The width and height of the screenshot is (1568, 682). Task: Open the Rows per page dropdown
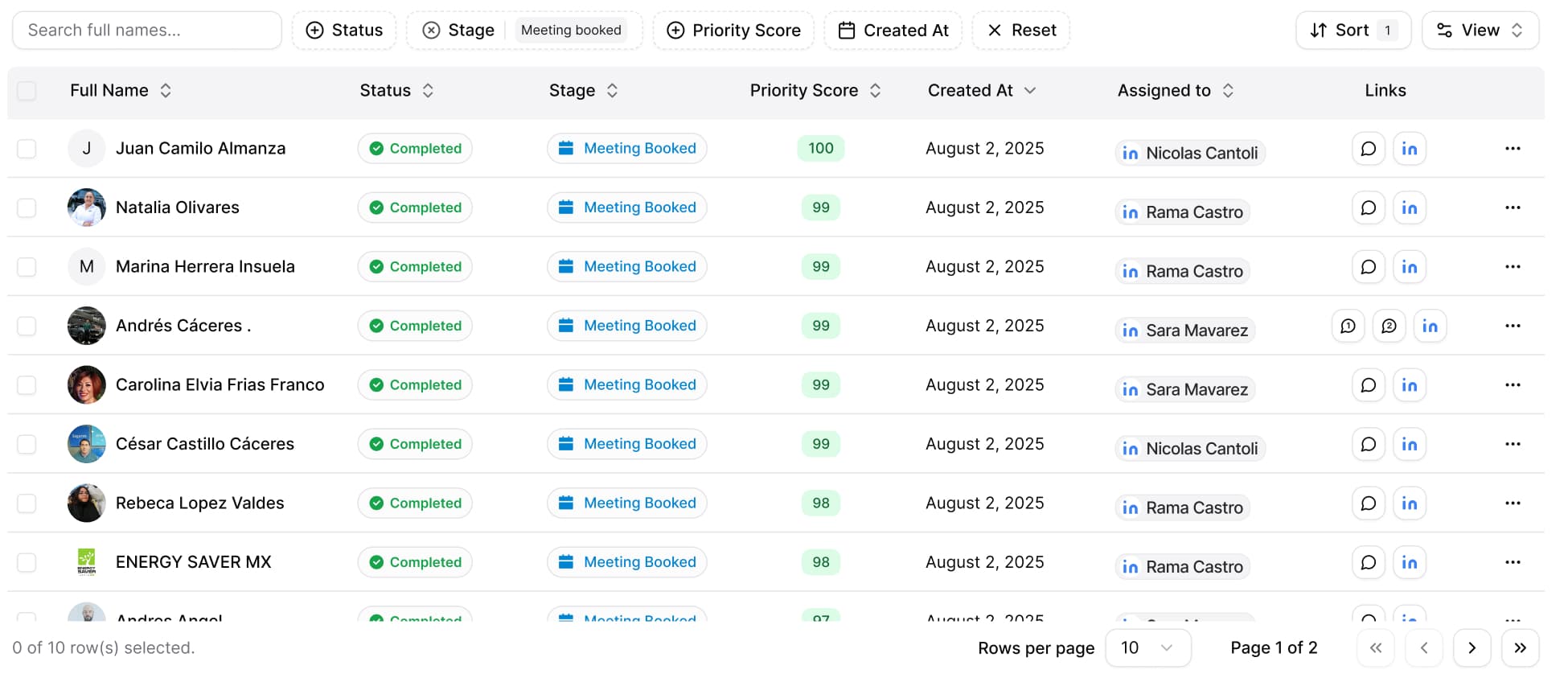point(1147,648)
